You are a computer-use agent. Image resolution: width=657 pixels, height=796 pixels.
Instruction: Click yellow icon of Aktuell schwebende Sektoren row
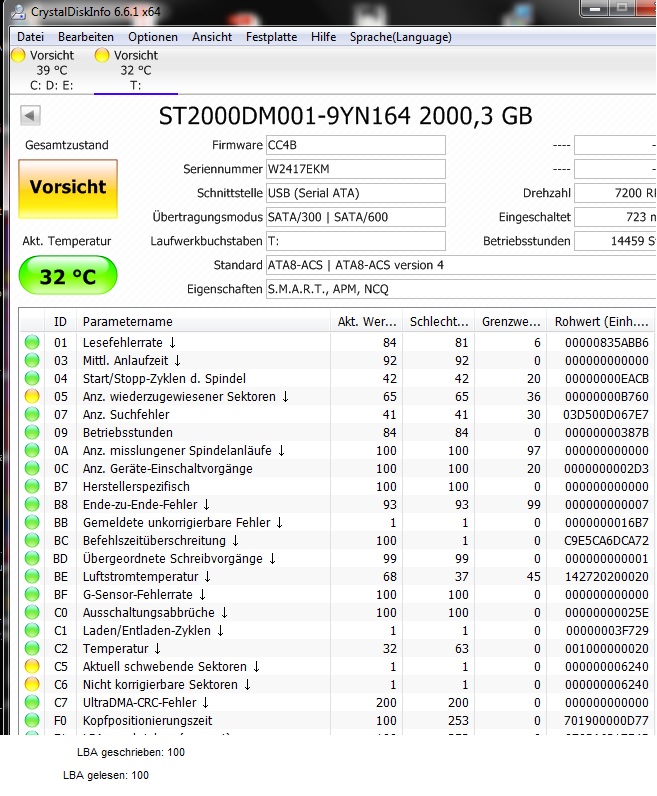tap(32, 667)
